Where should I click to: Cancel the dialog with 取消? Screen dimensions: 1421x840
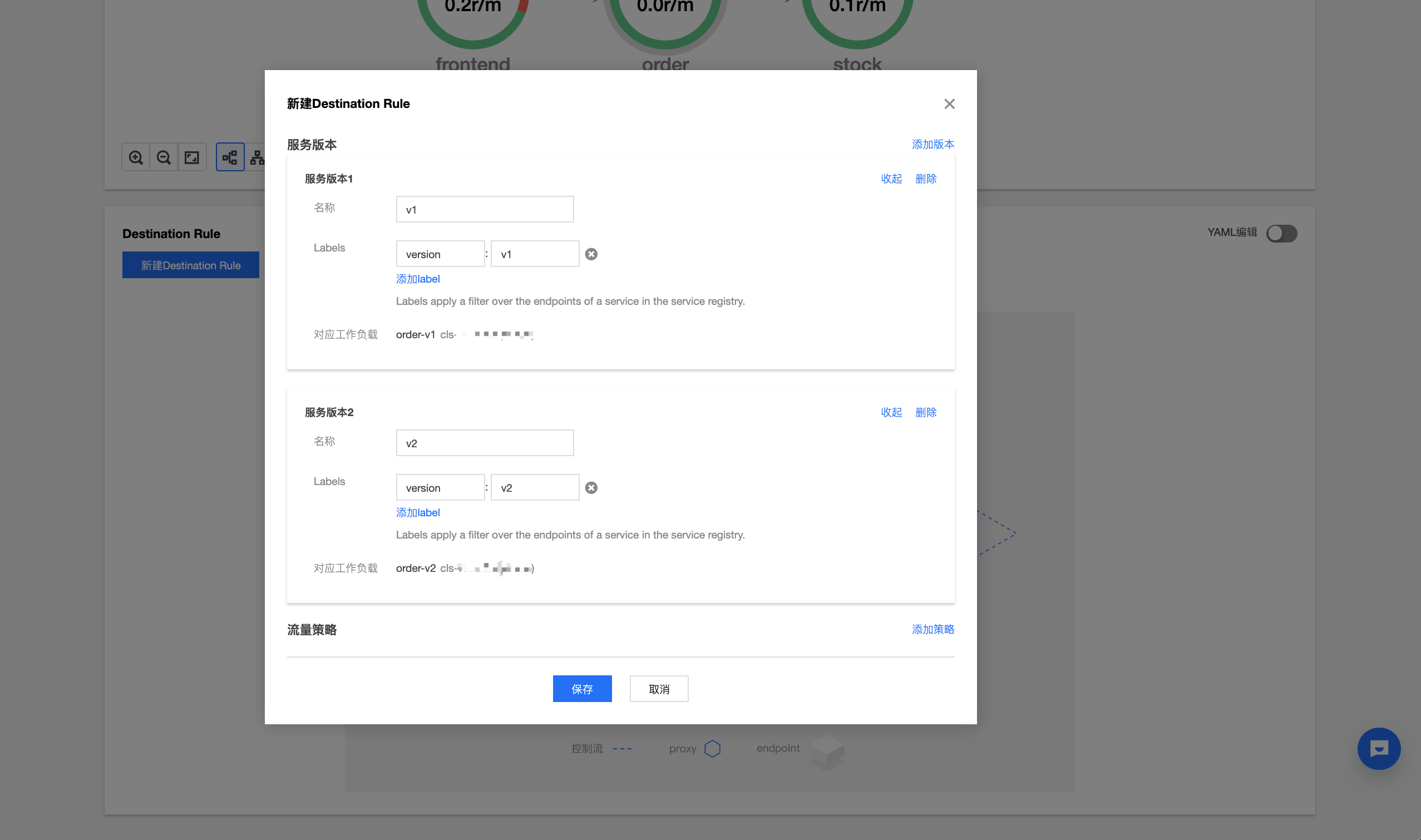tap(659, 689)
